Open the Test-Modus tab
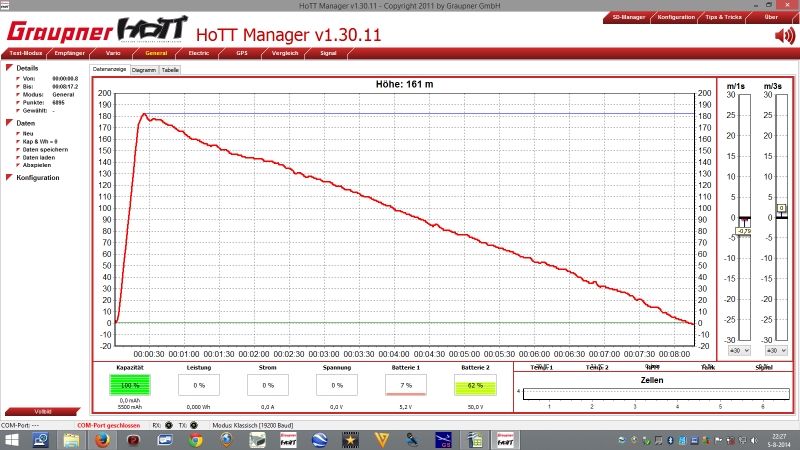Viewport: 800px width, 450px height. [x=26, y=53]
